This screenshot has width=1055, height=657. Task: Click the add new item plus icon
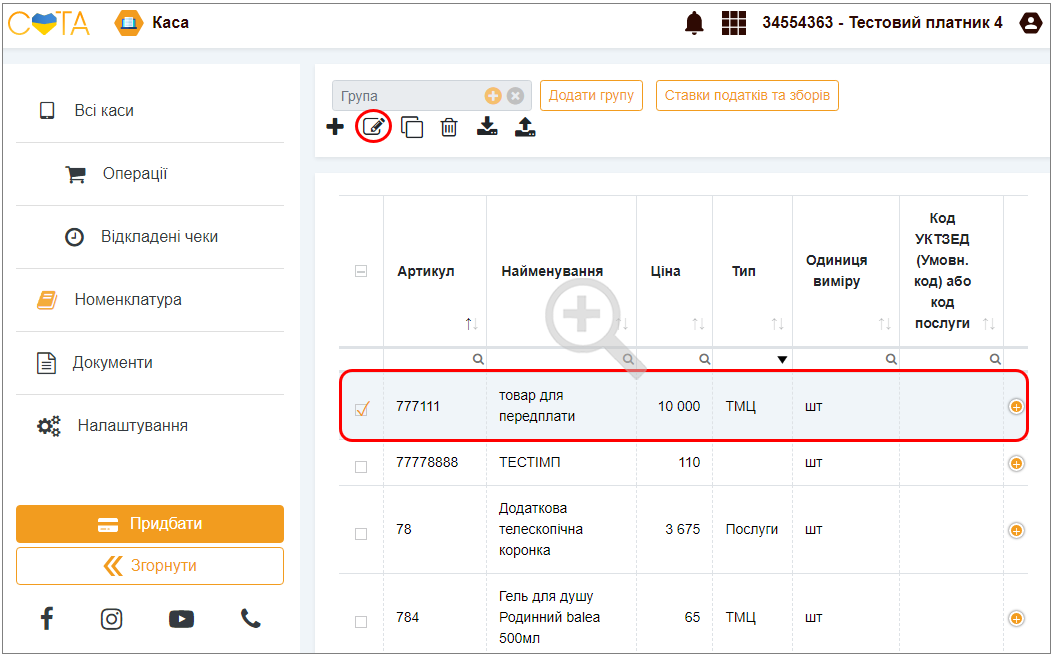pyautogui.click(x=335, y=127)
